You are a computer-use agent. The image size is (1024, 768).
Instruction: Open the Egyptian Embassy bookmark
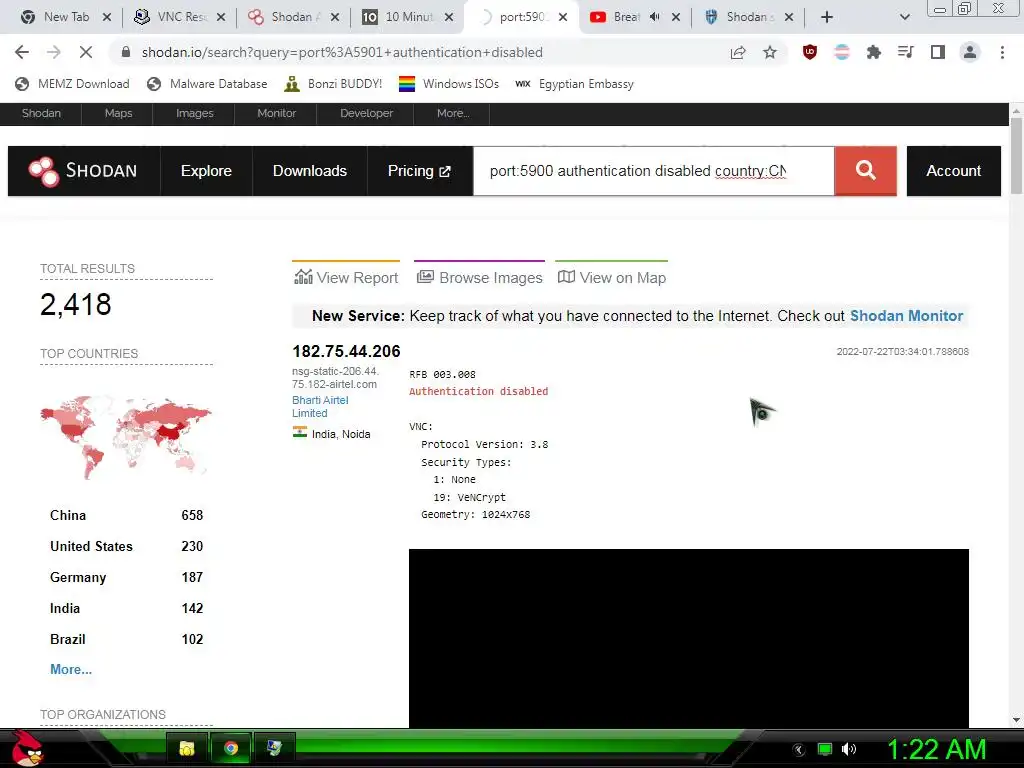point(574,84)
